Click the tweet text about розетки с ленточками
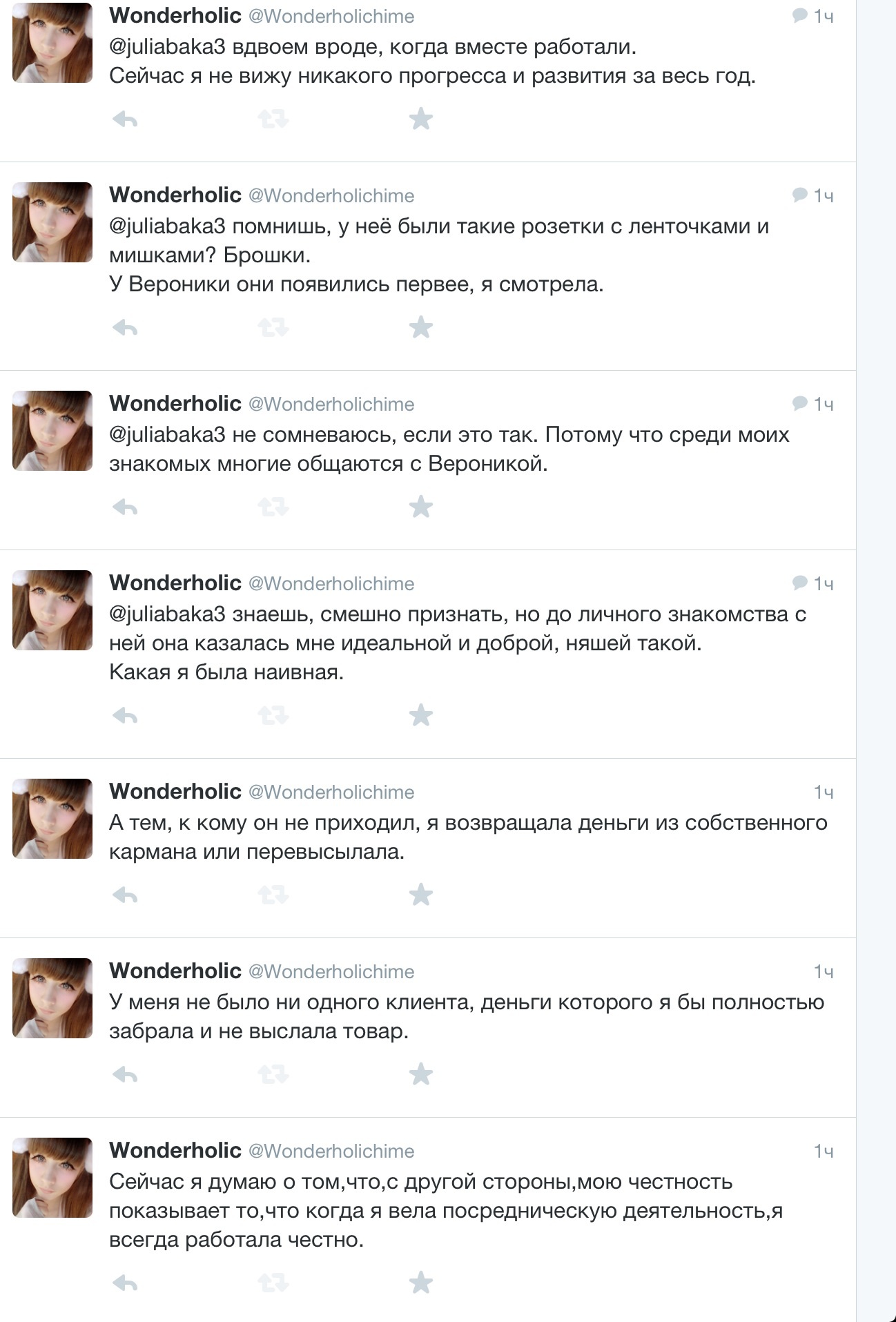The width and height of the screenshot is (896, 1322). (x=439, y=255)
